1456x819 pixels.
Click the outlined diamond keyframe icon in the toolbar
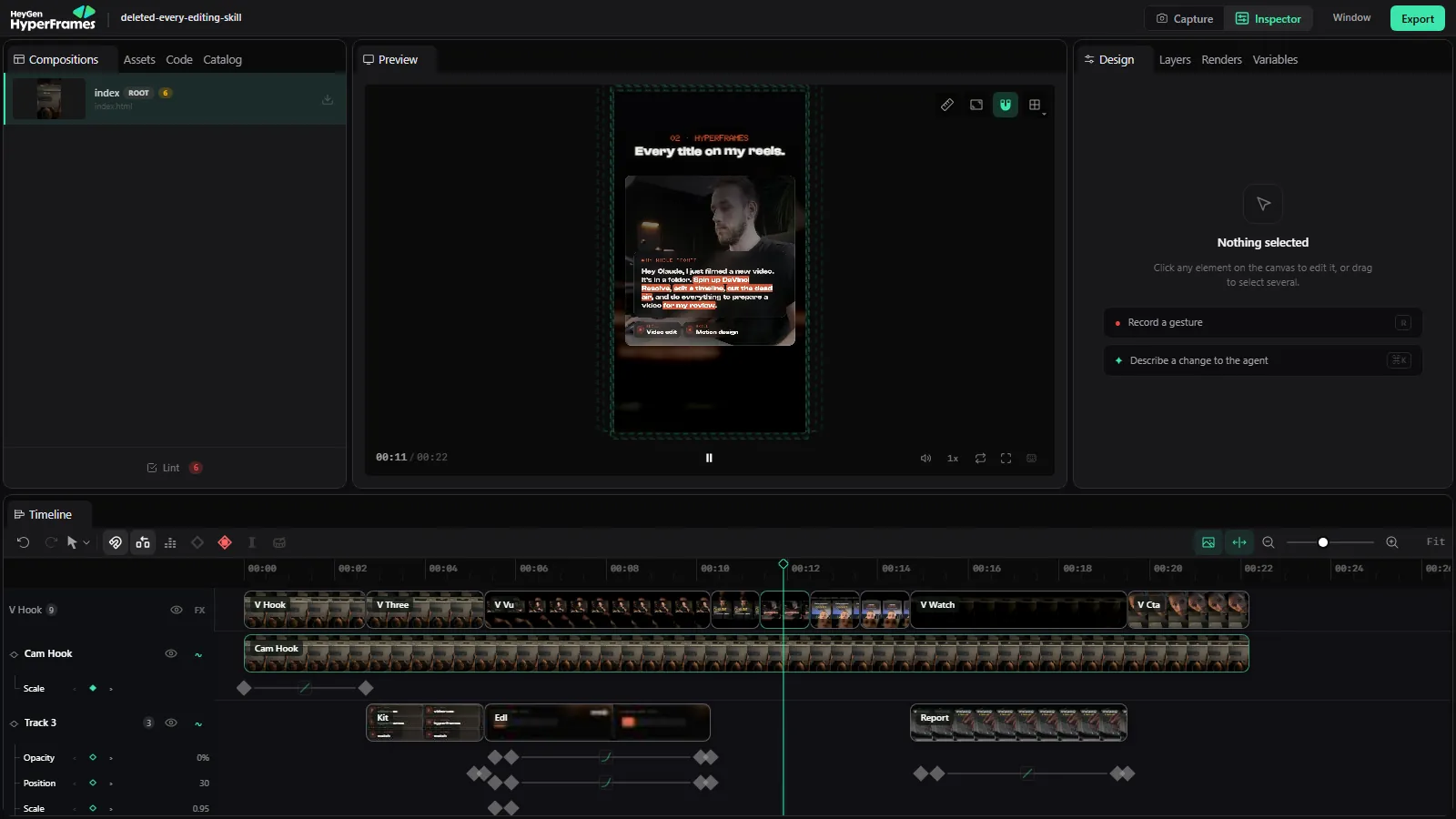197,542
